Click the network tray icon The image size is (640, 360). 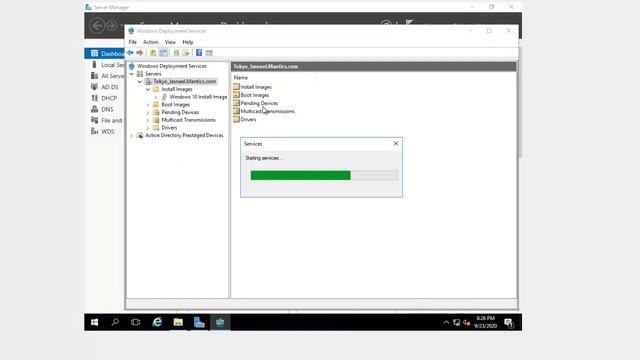pos(457,322)
